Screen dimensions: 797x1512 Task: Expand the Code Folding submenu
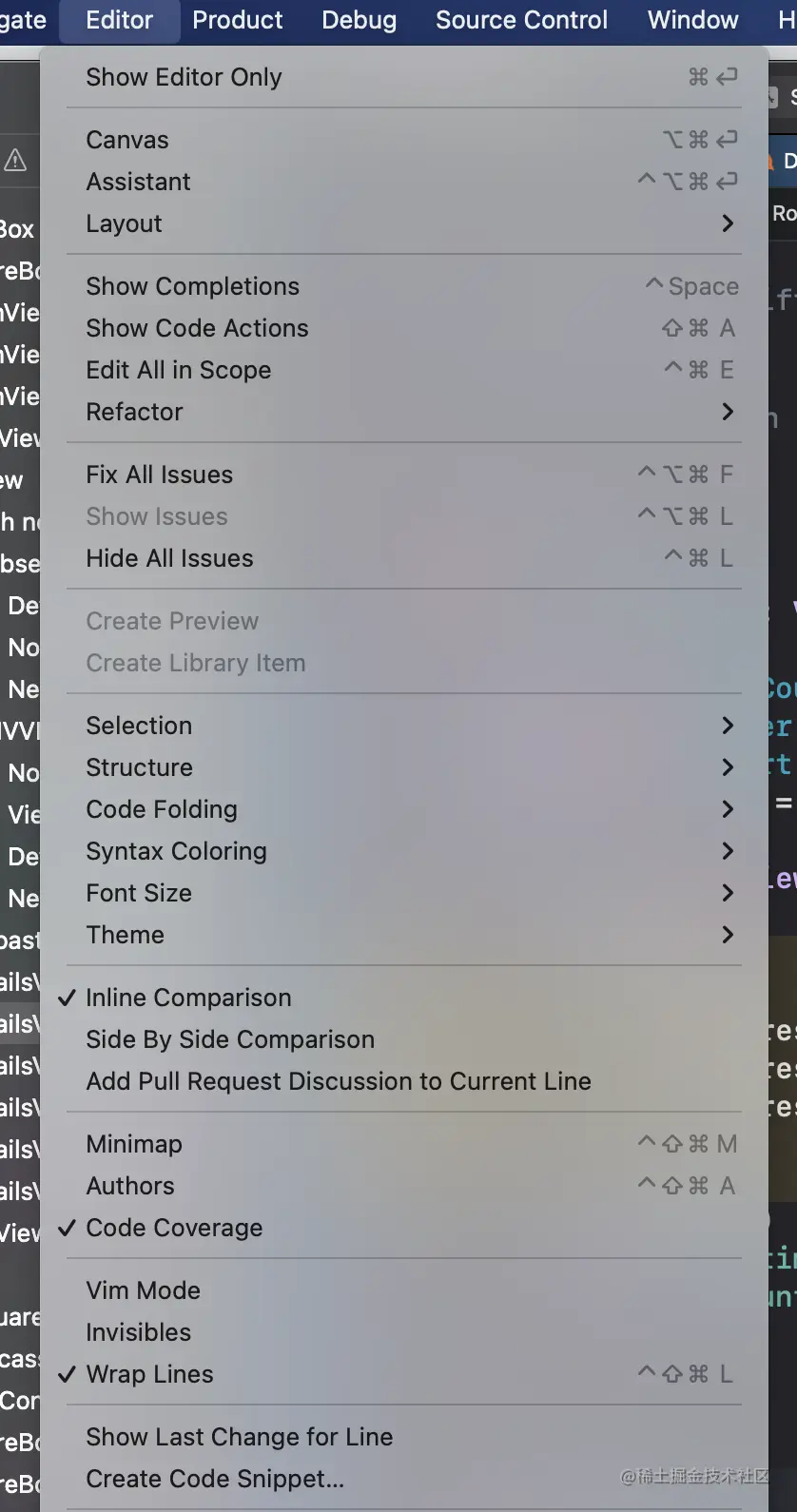(162, 809)
